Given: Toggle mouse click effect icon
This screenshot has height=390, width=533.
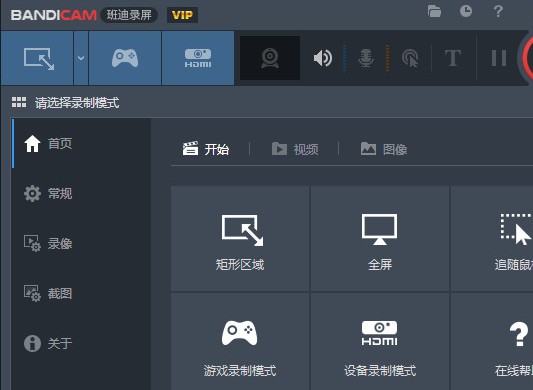Looking at the screenshot, I should coord(410,58).
